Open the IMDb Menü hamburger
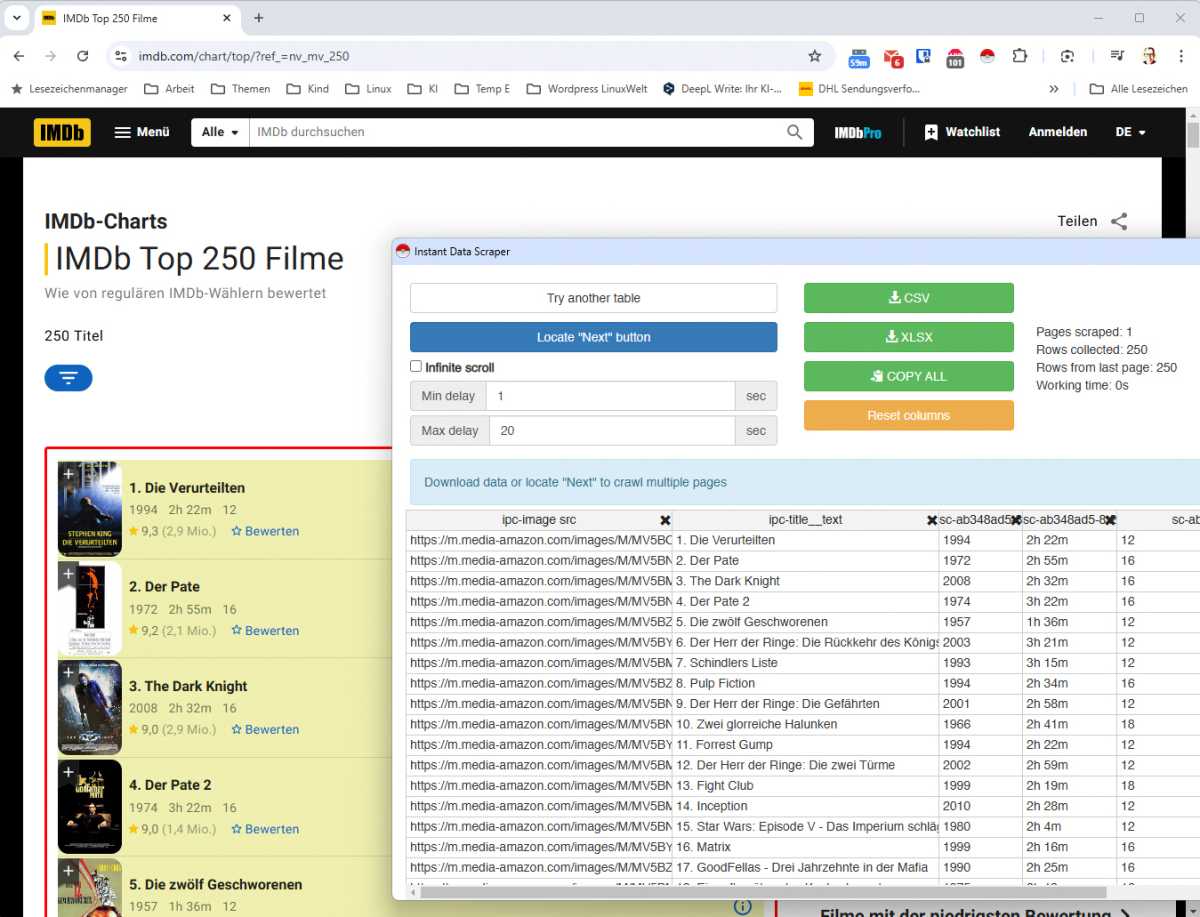The width and height of the screenshot is (1200, 917). [x=142, y=132]
